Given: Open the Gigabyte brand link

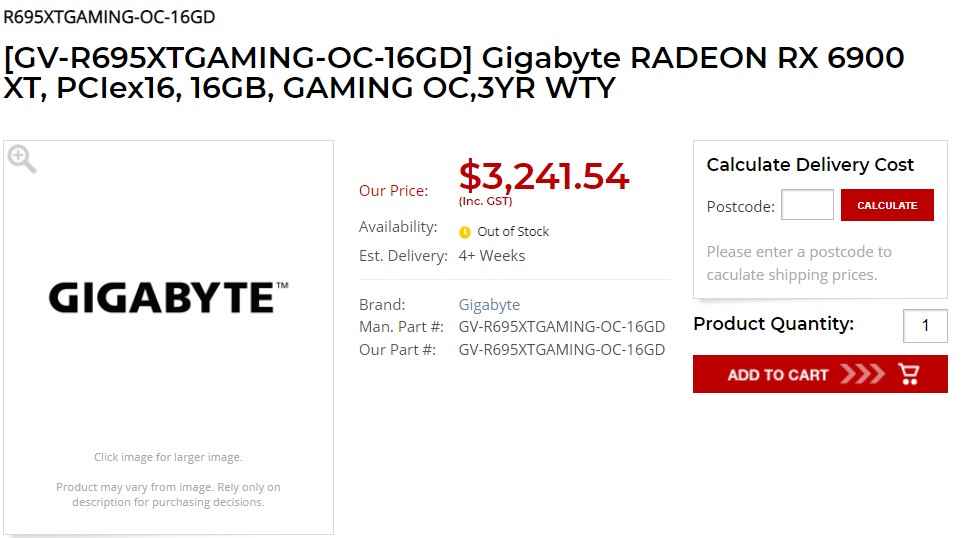Looking at the screenshot, I should click(x=489, y=305).
